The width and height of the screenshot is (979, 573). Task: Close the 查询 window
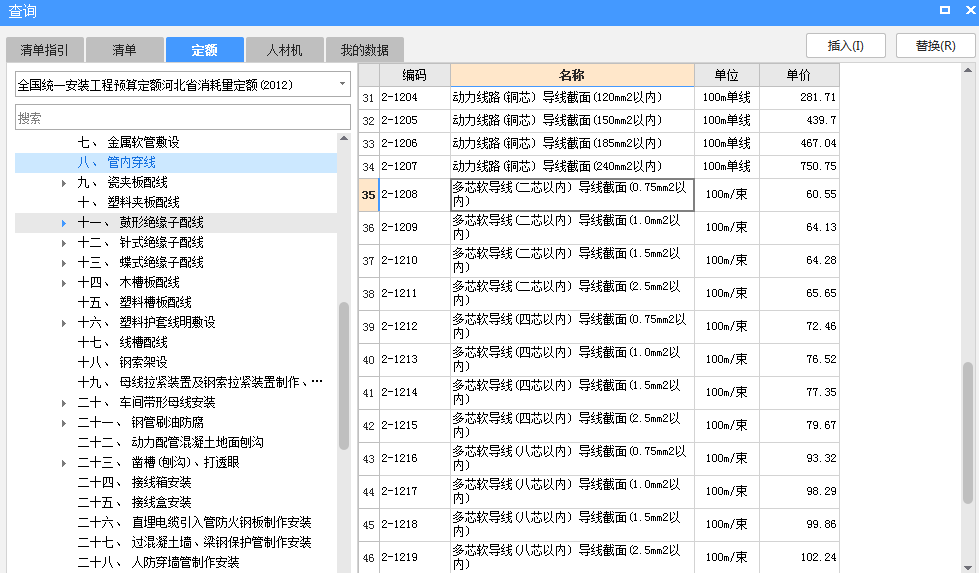point(972,9)
